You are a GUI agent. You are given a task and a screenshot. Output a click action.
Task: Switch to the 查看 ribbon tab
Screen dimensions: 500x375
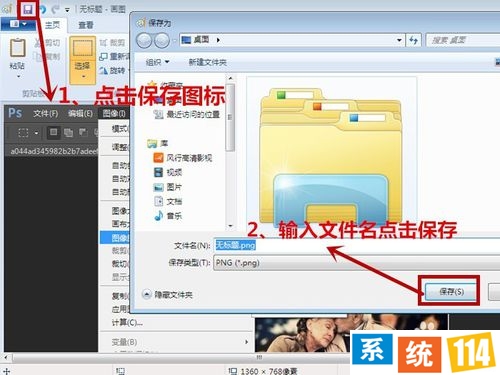click(86, 25)
